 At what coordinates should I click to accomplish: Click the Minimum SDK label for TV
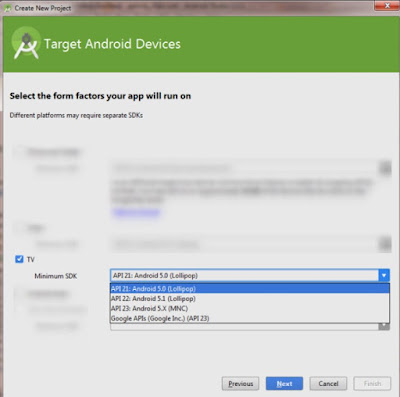pyautogui.click(x=56, y=276)
